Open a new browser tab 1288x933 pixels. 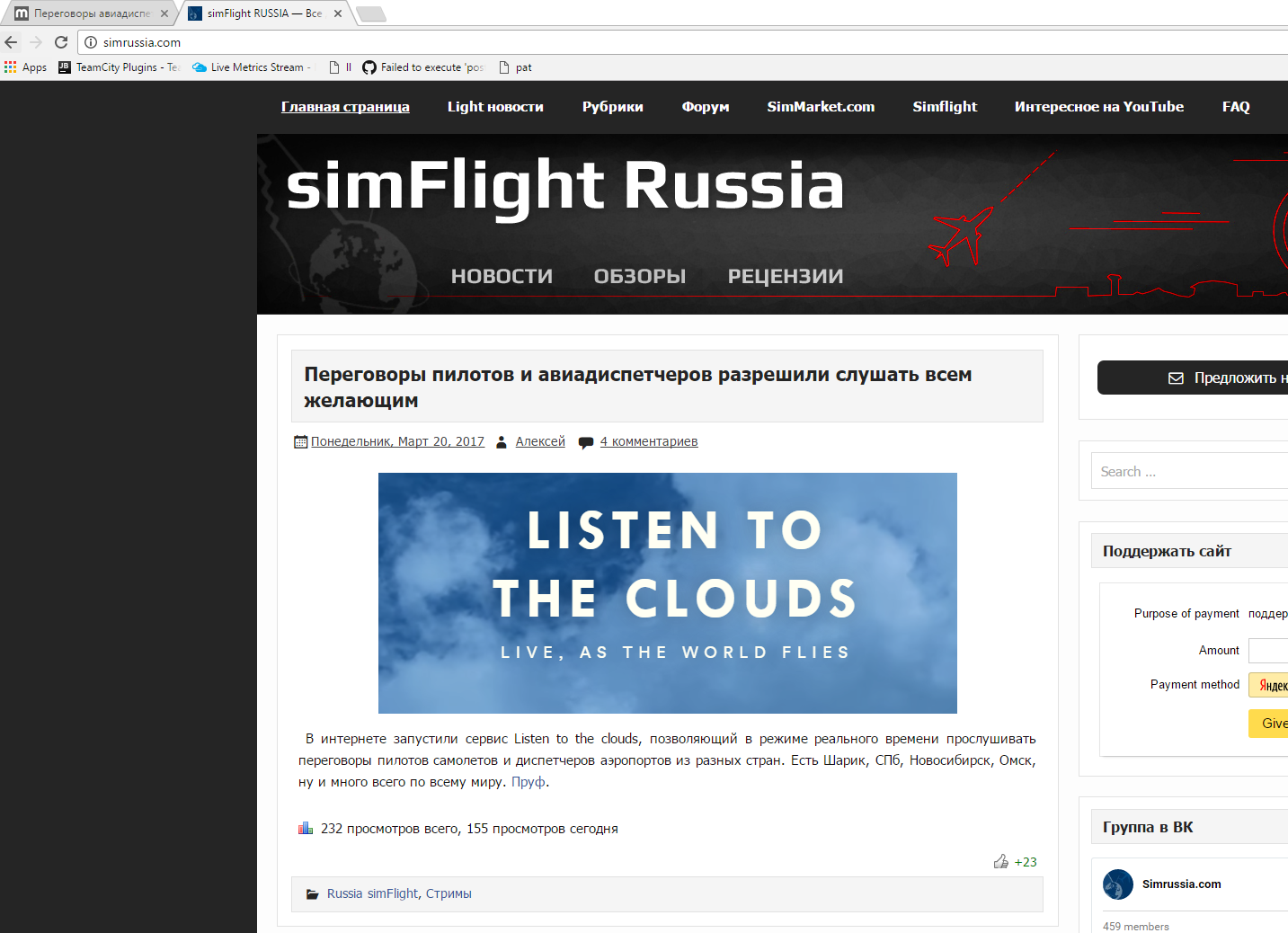(x=371, y=13)
